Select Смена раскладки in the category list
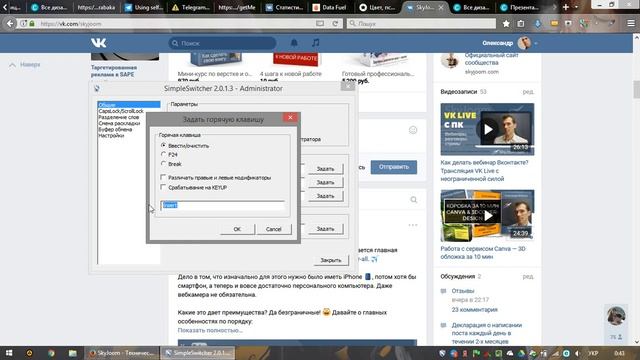This screenshot has height=360, width=640. pyautogui.click(x=119, y=123)
